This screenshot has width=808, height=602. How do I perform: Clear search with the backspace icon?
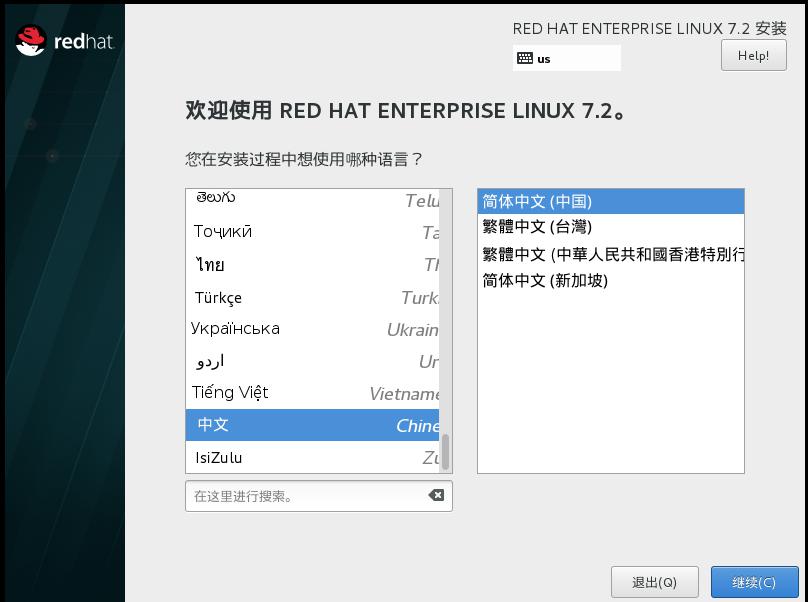(436, 495)
